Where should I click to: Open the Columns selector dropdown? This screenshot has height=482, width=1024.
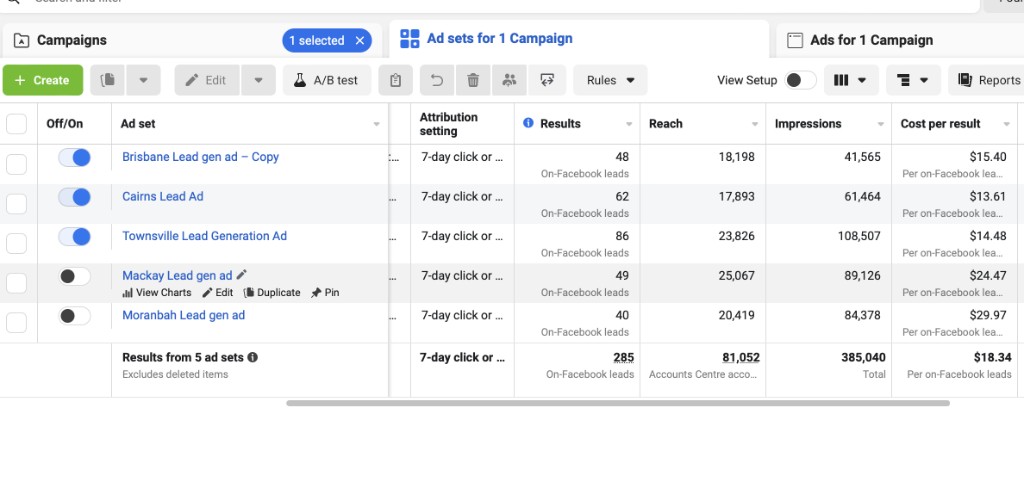[x=851, y=80]
